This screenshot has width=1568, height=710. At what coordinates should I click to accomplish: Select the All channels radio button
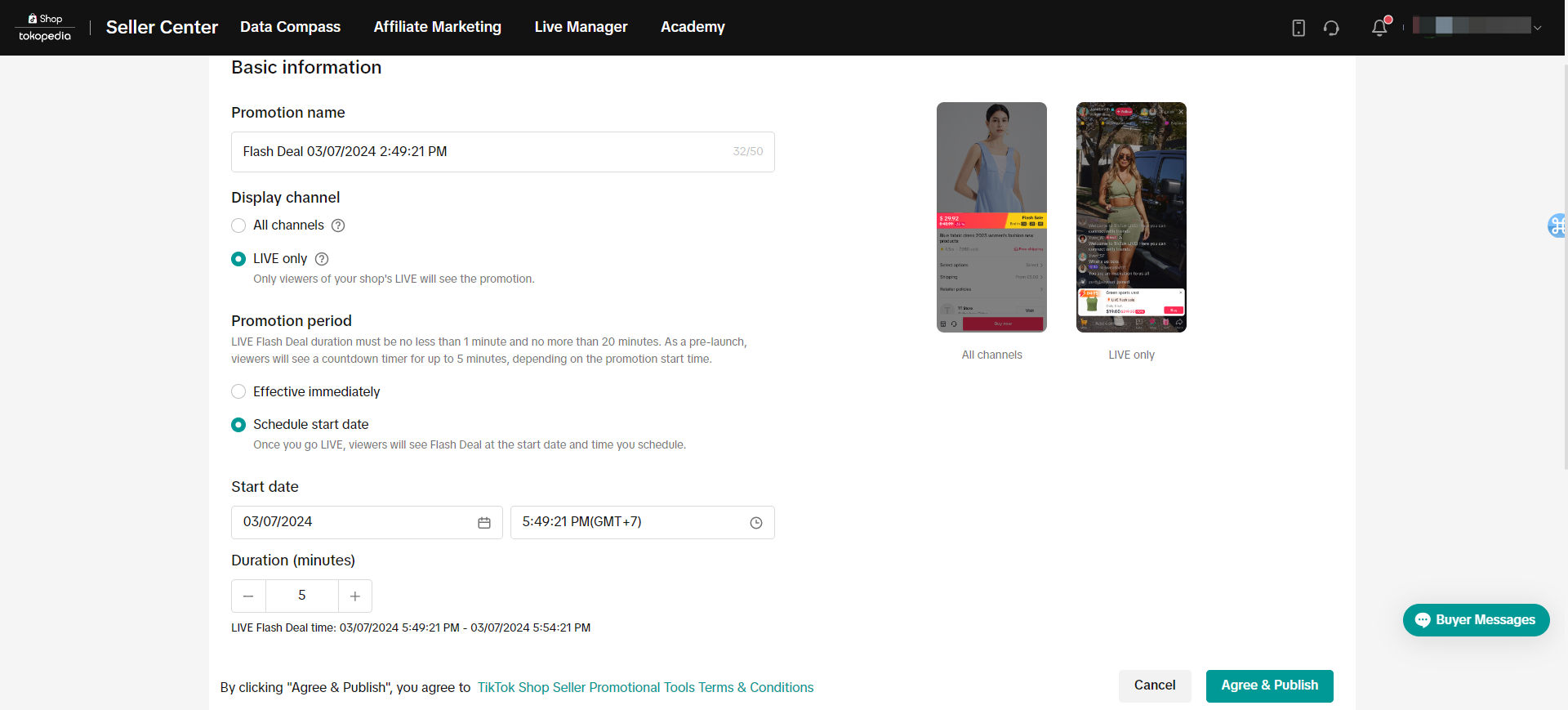pos(238,226)
